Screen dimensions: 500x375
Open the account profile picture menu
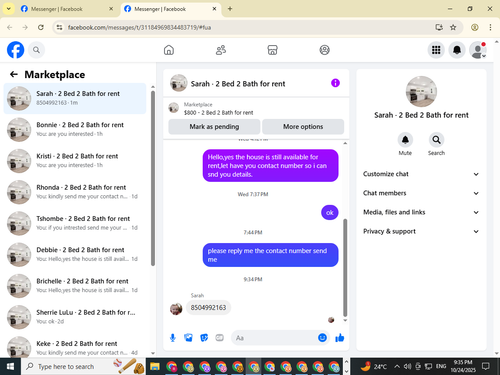tap(478, 50)
